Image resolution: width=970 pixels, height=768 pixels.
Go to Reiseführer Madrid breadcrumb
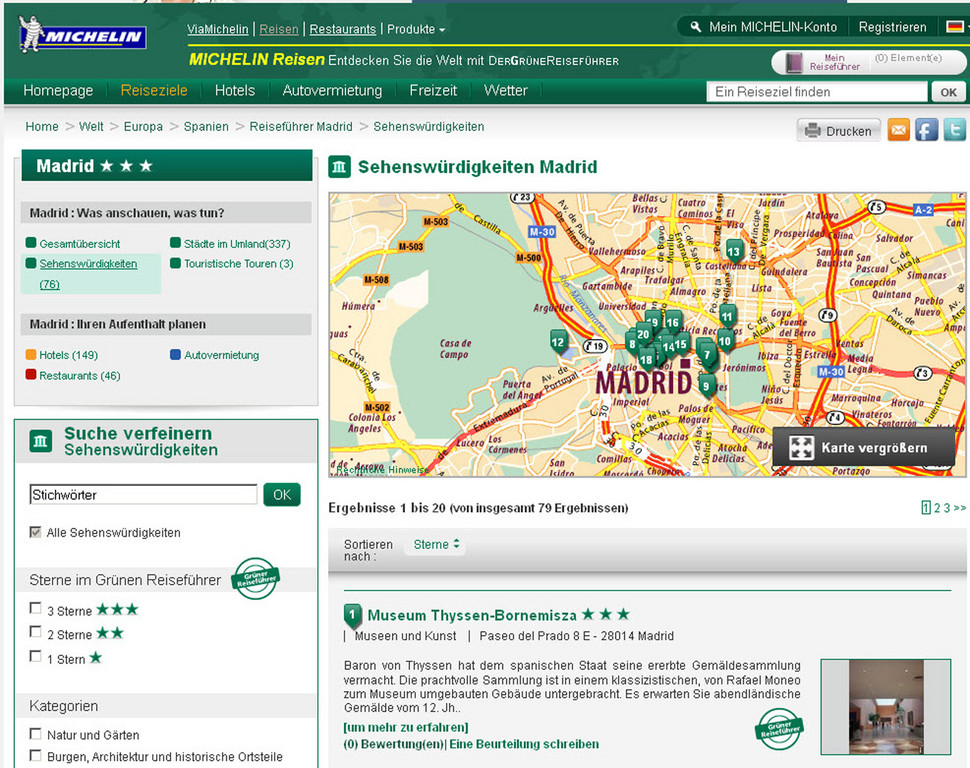(x=301, y=126)
